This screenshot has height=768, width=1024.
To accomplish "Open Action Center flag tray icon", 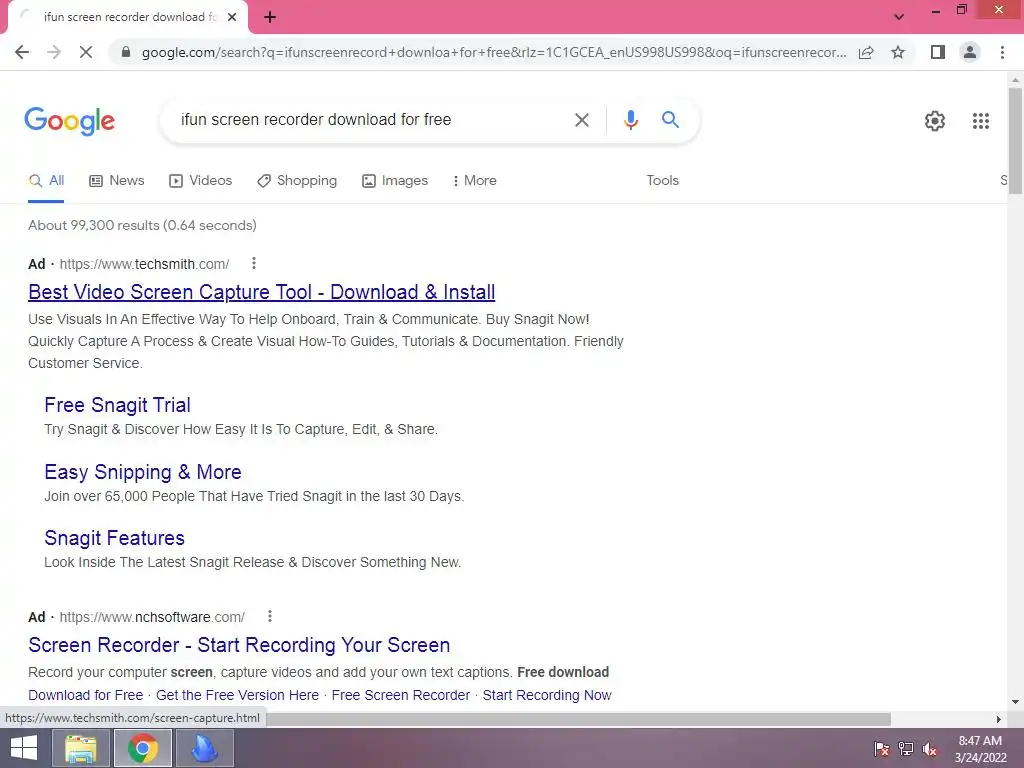I will [x=881, y=748].
